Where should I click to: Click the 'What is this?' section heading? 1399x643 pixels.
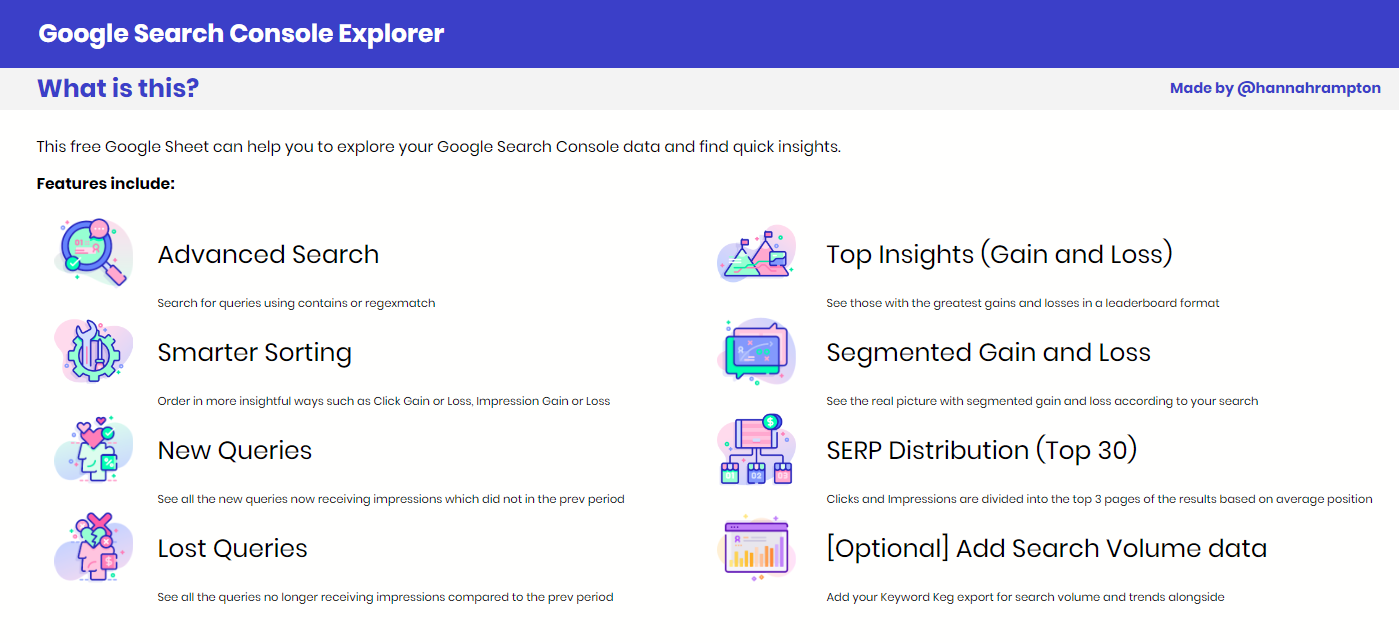tap(118, 88)
